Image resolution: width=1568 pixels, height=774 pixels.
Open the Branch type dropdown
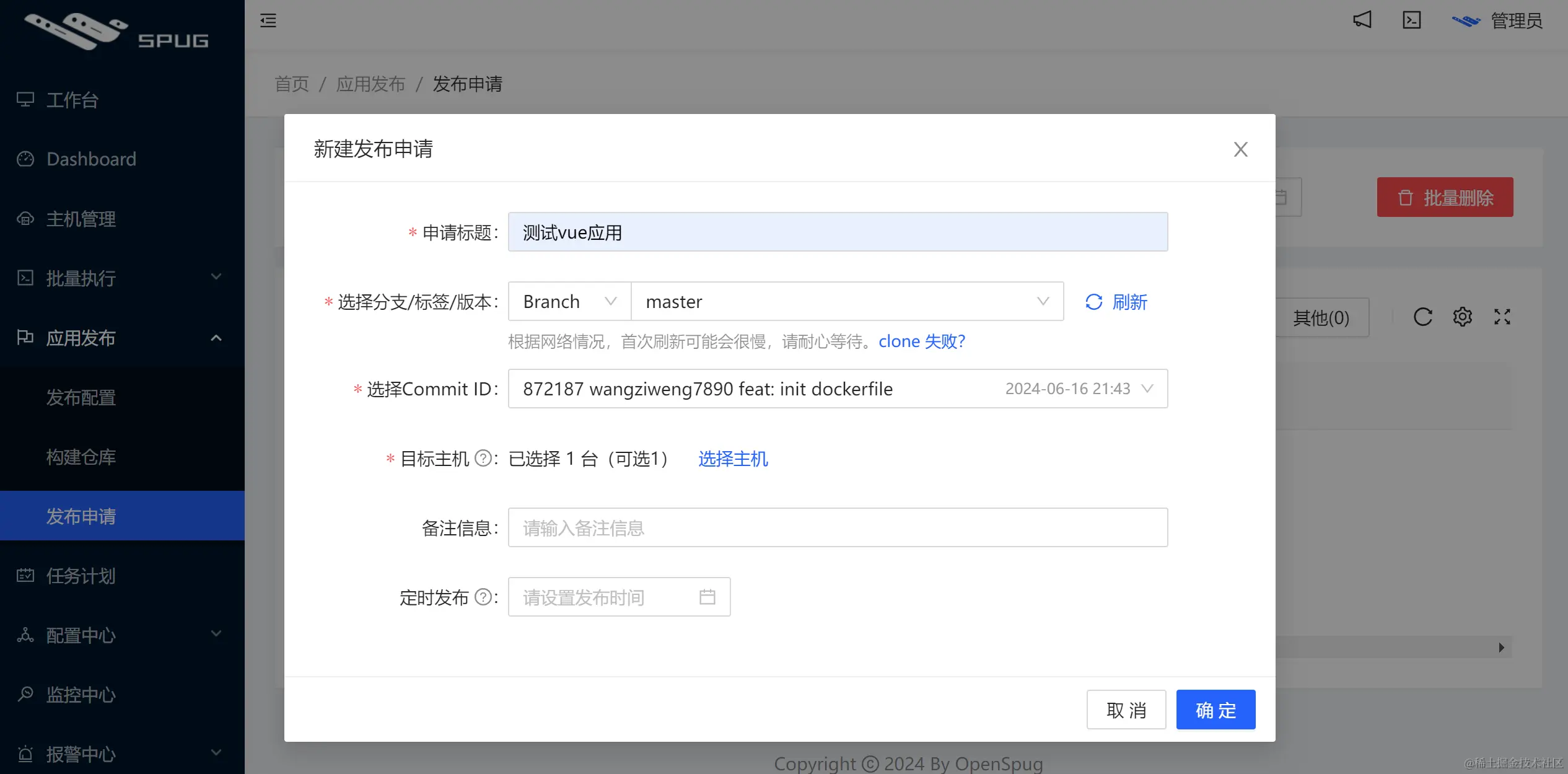click(x=569, y=302)
